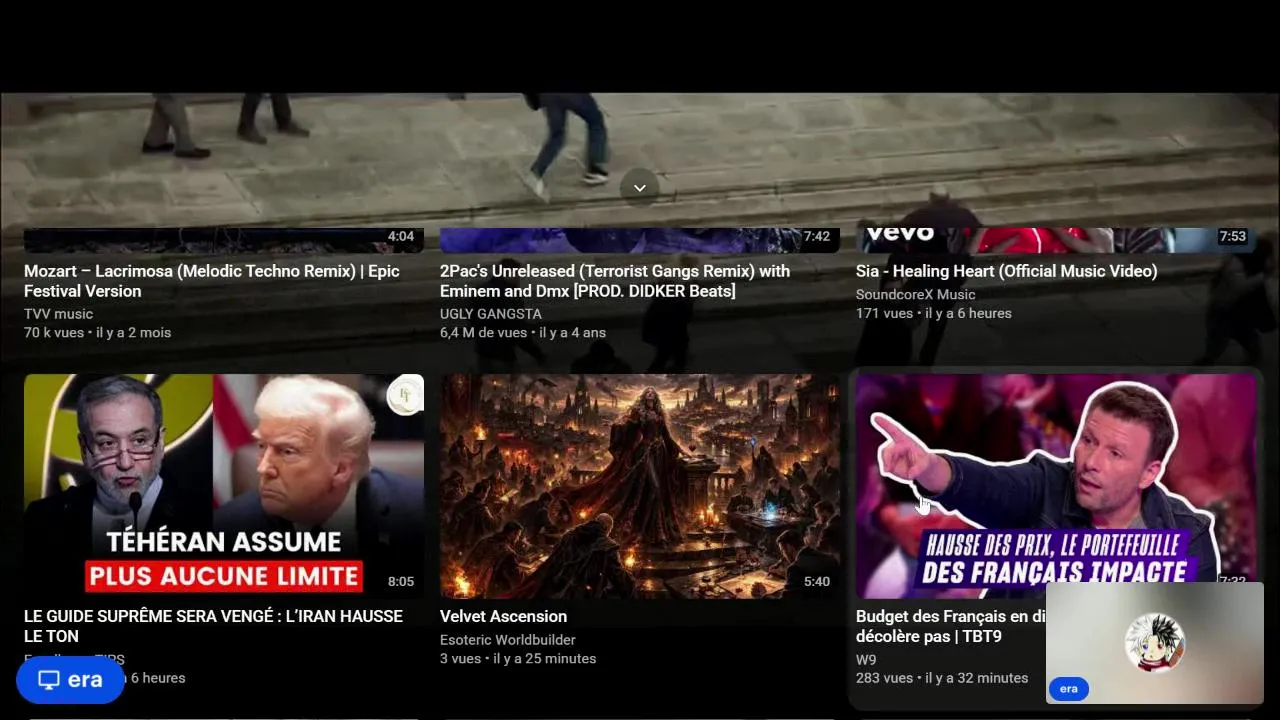The image size is (1280, 720).
Task: Open 2Pac's Unreleased Terrorist Gangs Remix title
Action: click(x=615, y=281)
